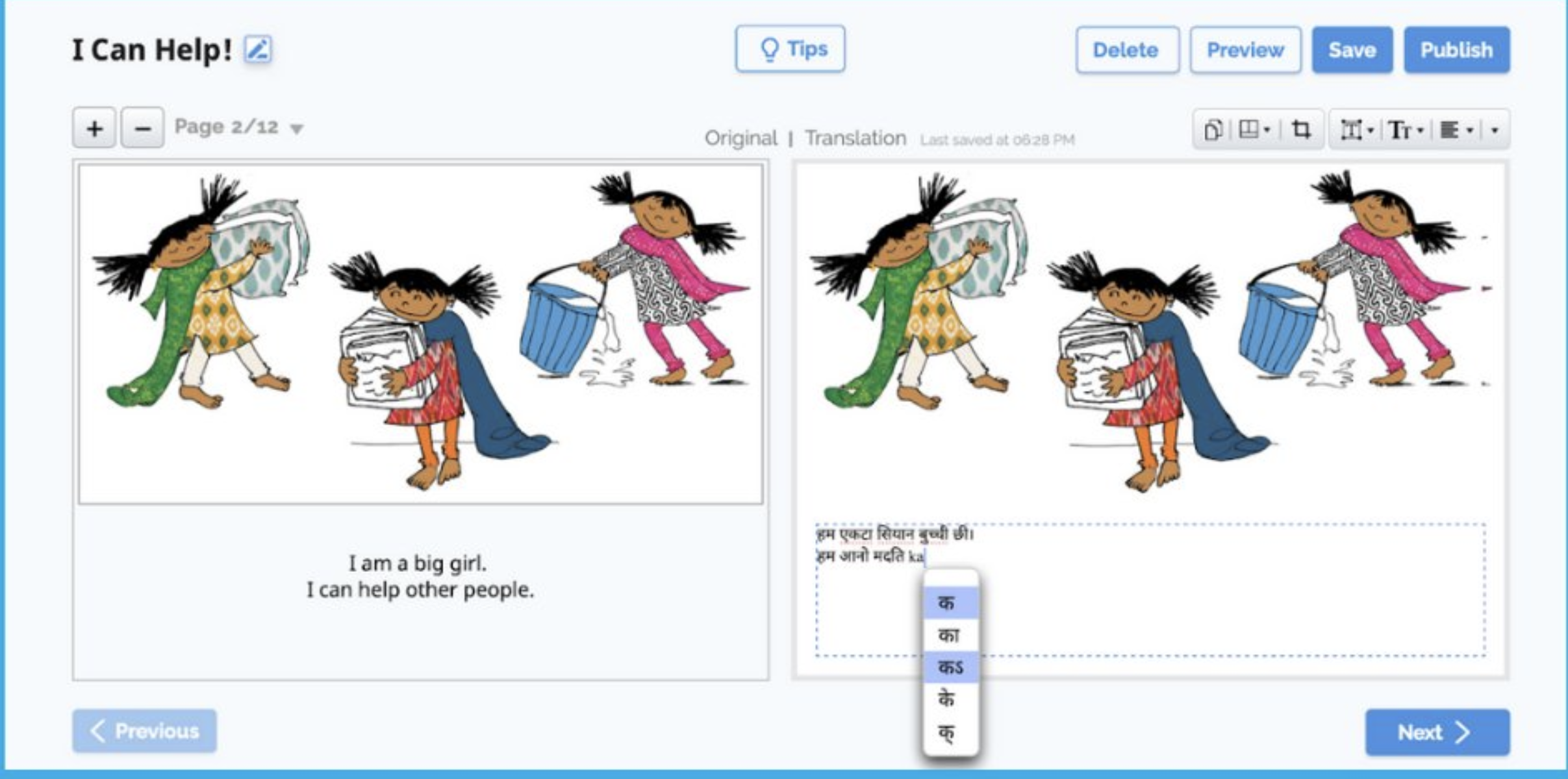Remove a page with the minus button
The height and width of the screenshot is (779, 1568).
[143, 128]
